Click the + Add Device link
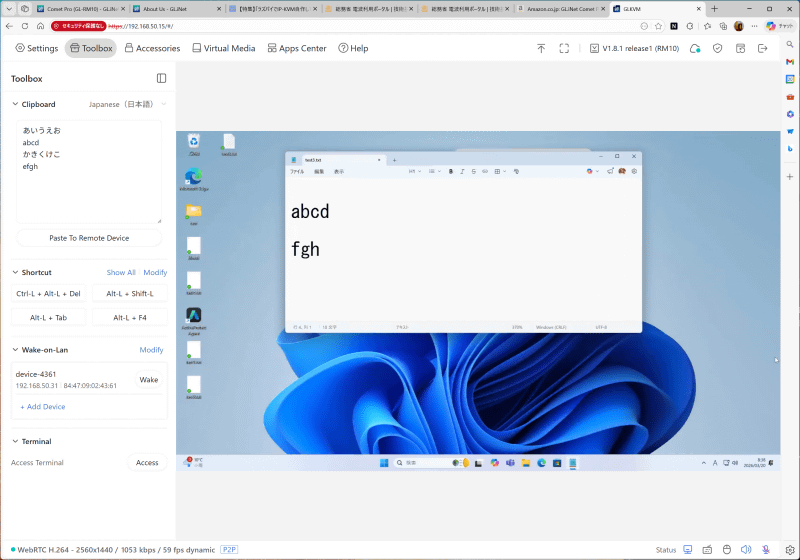The image size is (800, 560). [x=43, y=406]
